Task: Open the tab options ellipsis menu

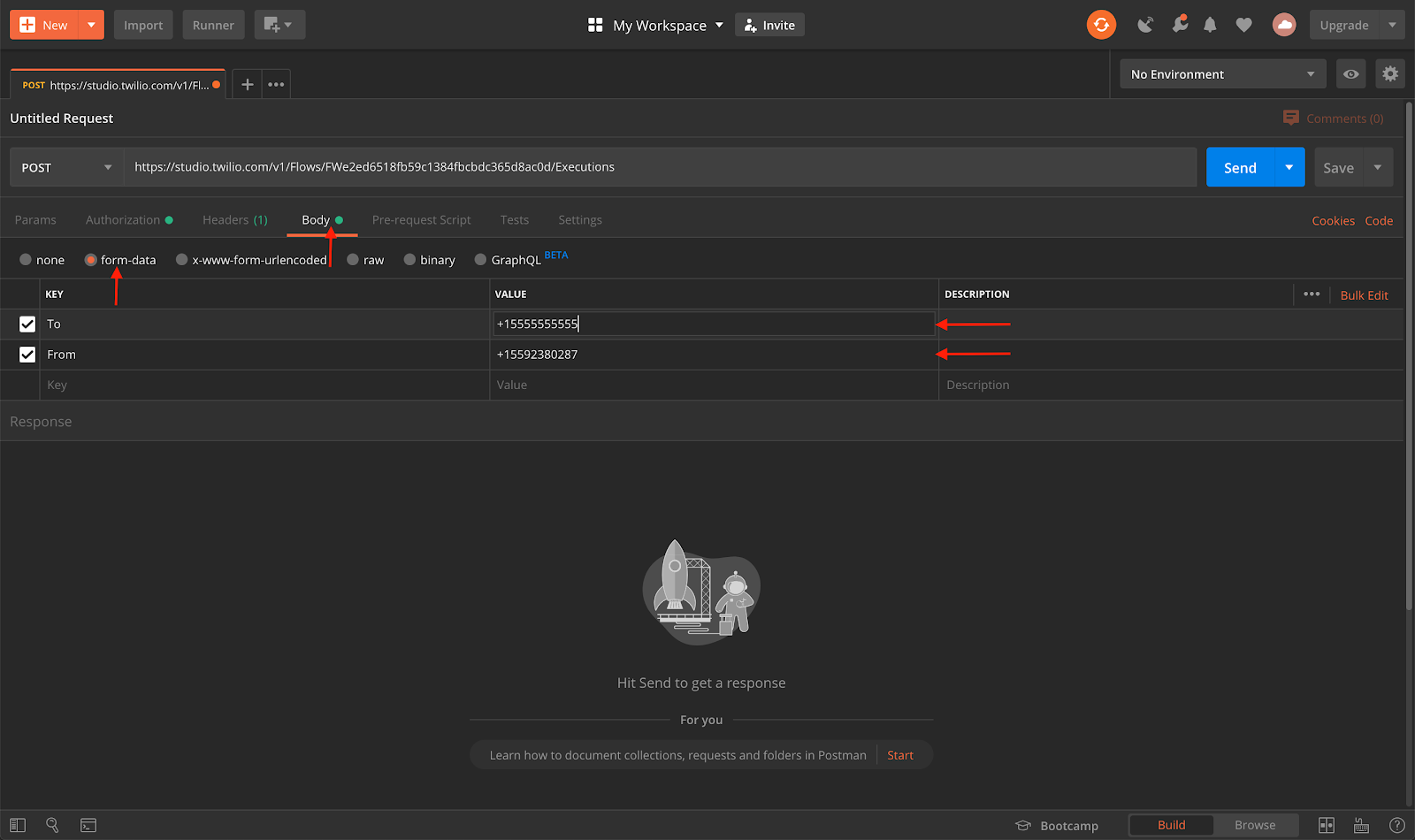Action: (276, 84)
